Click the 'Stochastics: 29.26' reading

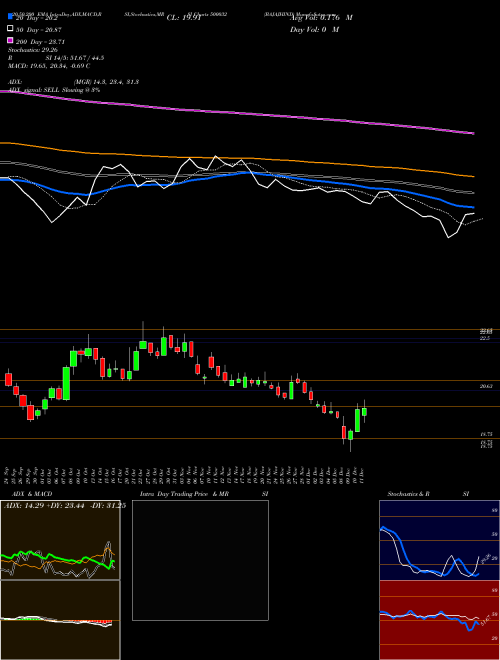[x=33, y=50]
